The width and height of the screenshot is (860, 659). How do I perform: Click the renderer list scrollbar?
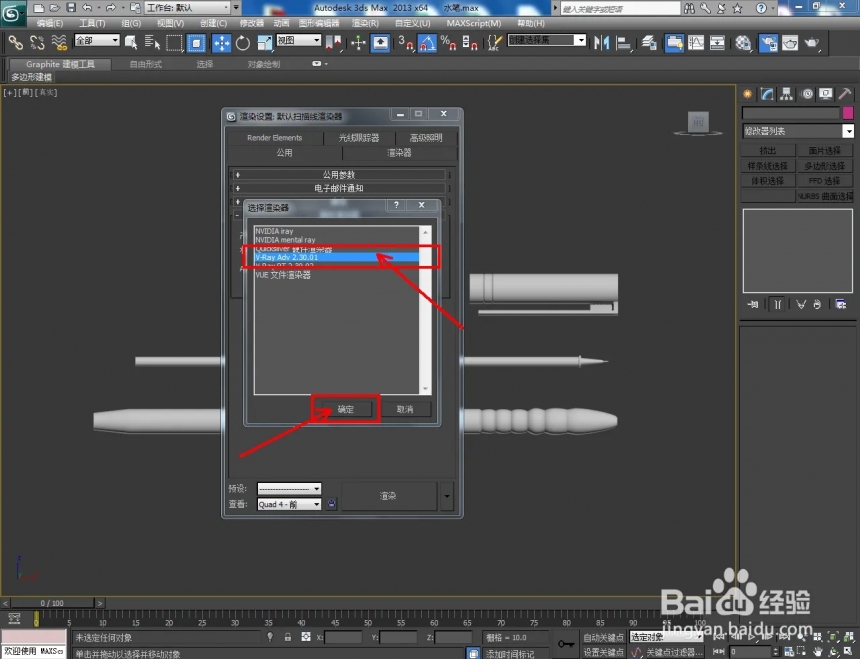tap(426, 310)
